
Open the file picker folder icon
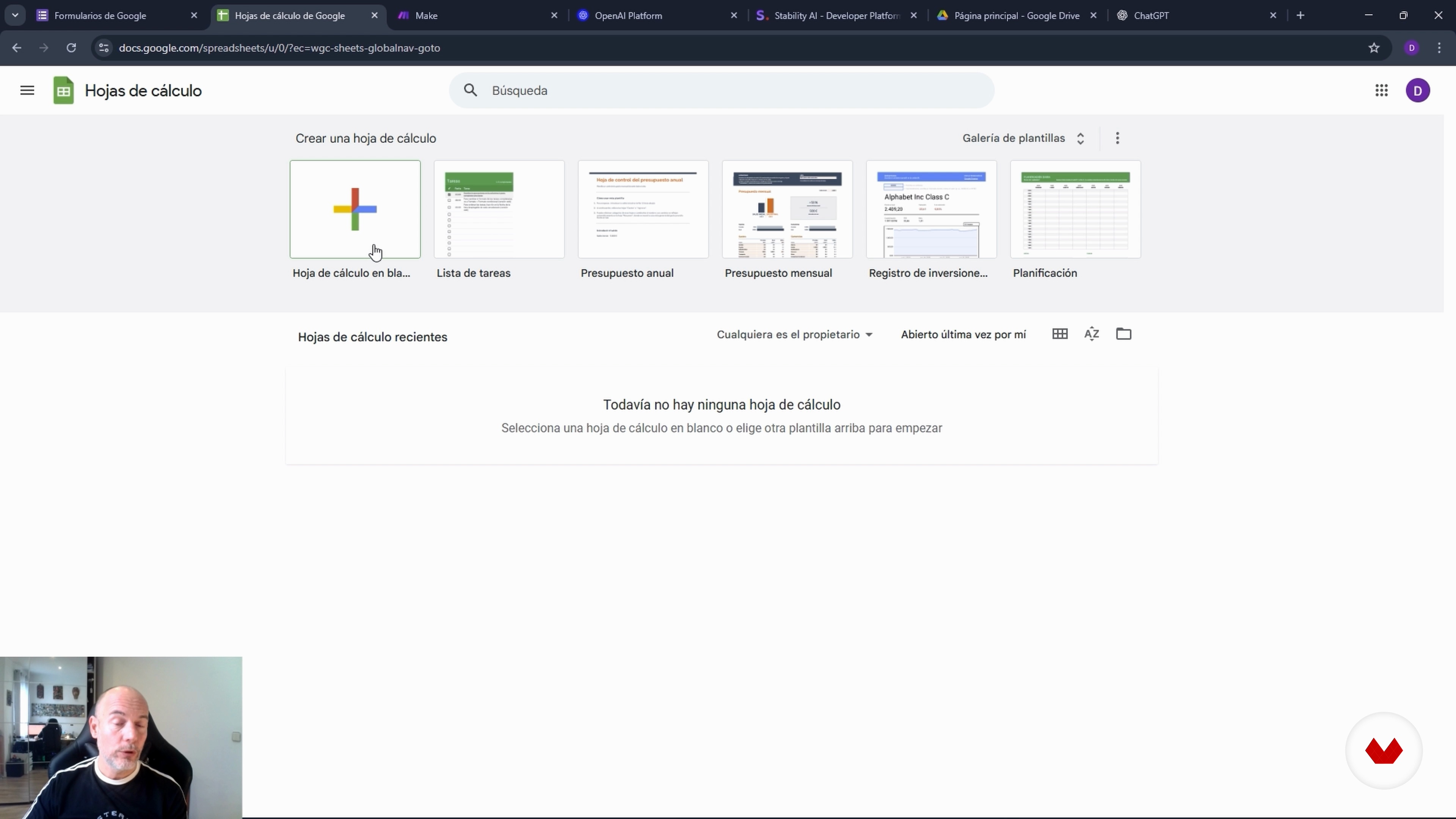coord(1123,334)
